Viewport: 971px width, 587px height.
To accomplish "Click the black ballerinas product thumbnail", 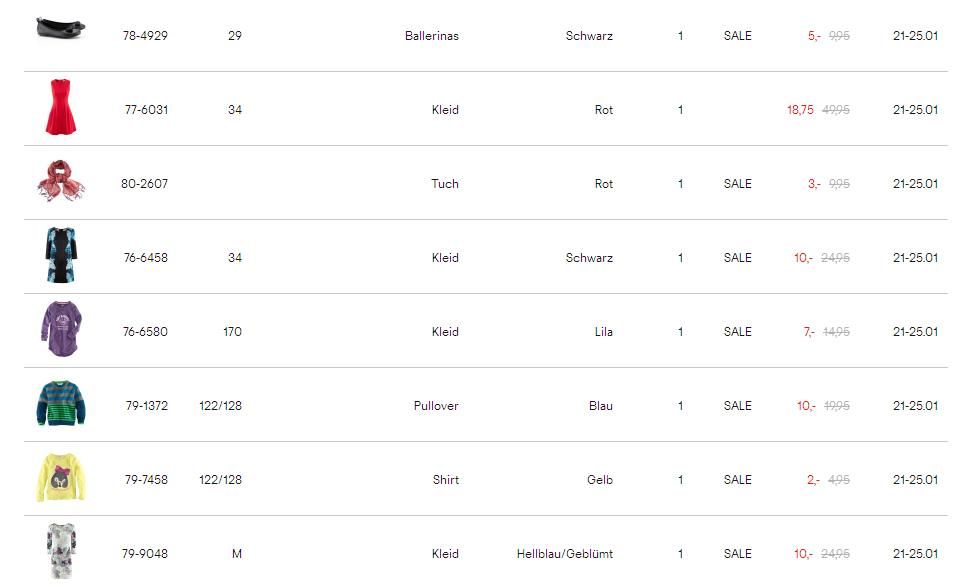I will coord(60,27).
